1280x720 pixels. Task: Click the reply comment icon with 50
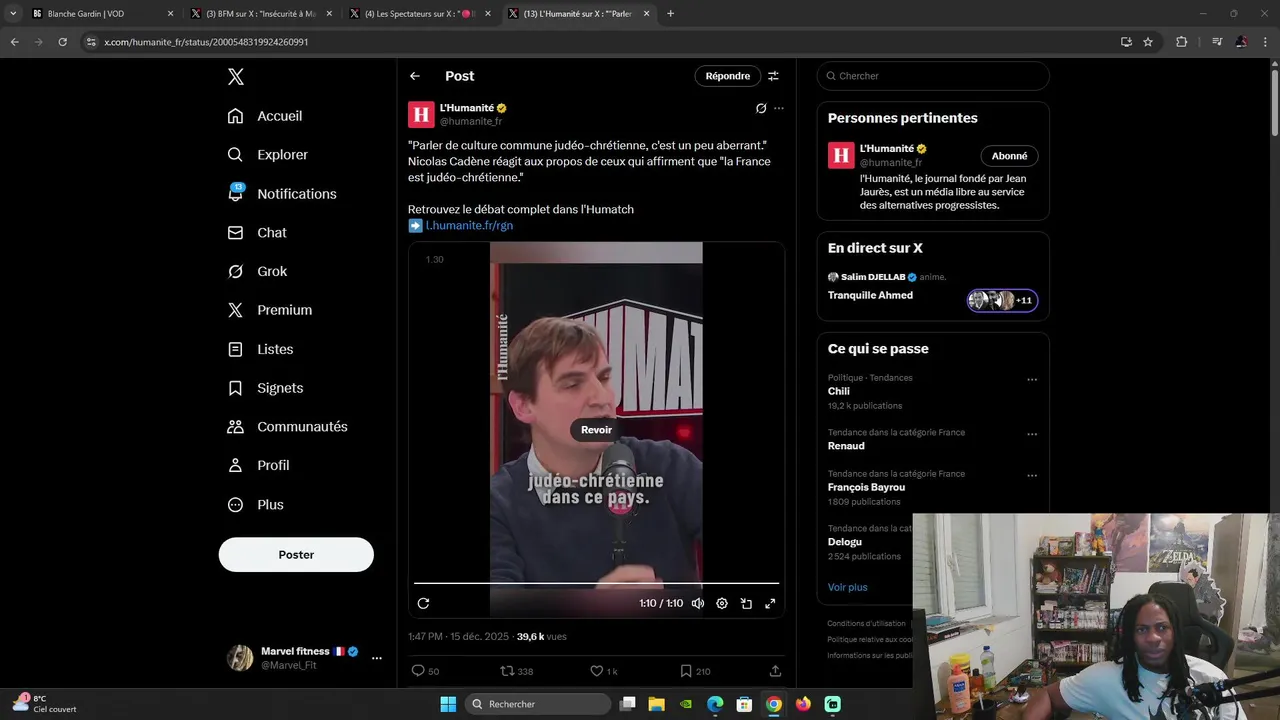pyautogui.click(x=418, y=671)
